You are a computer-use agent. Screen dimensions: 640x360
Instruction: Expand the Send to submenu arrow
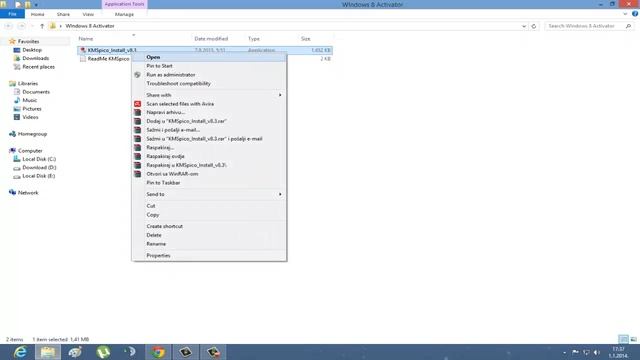[280, 194]
